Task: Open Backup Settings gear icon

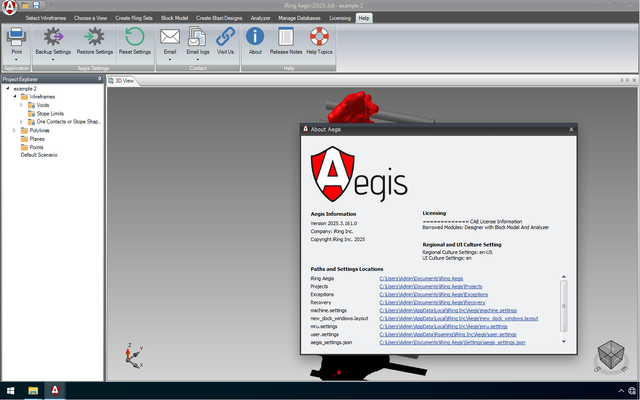Action: (x=53, y=36)
